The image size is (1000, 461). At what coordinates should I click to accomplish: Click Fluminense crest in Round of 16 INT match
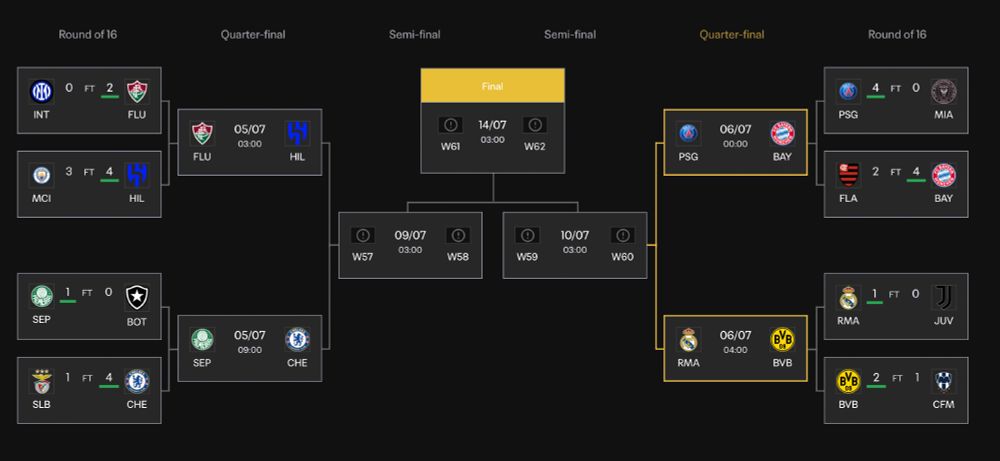click(136, 92)
